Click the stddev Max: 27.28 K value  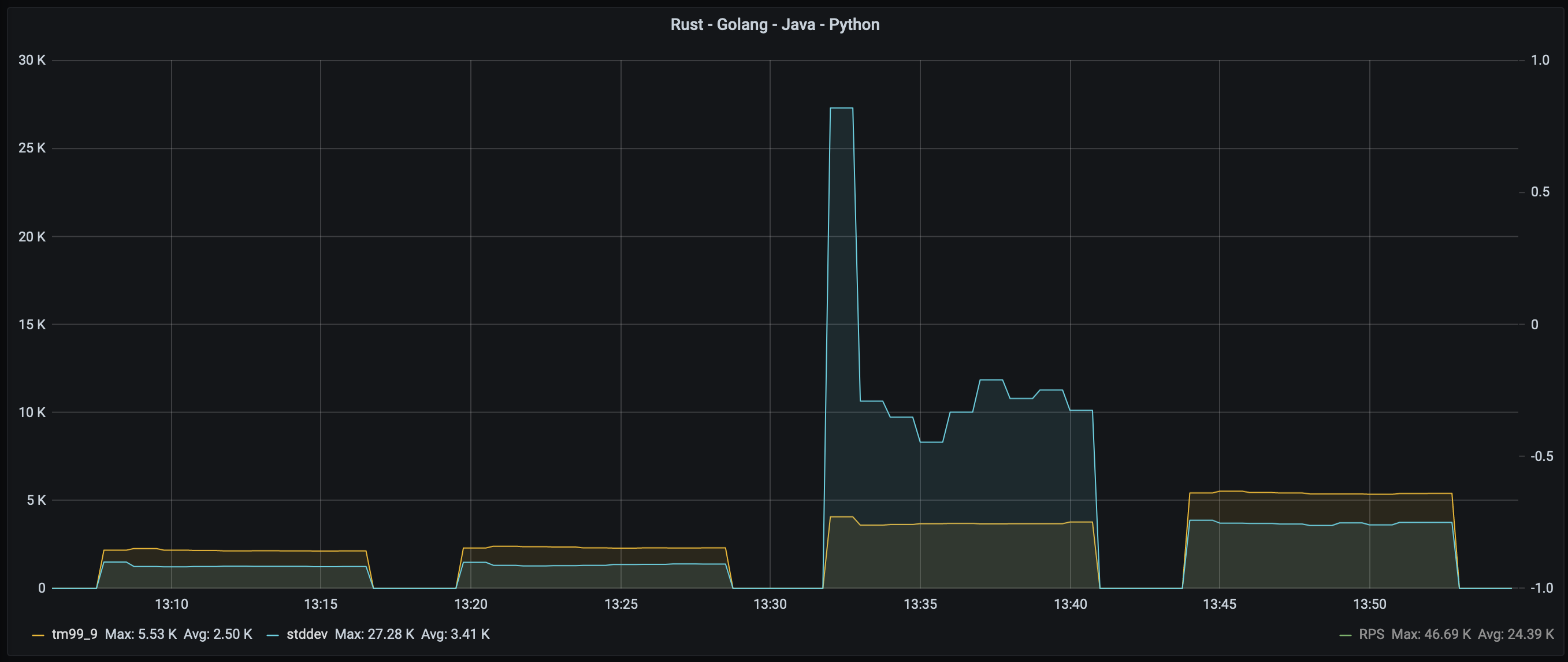point(374,634)
